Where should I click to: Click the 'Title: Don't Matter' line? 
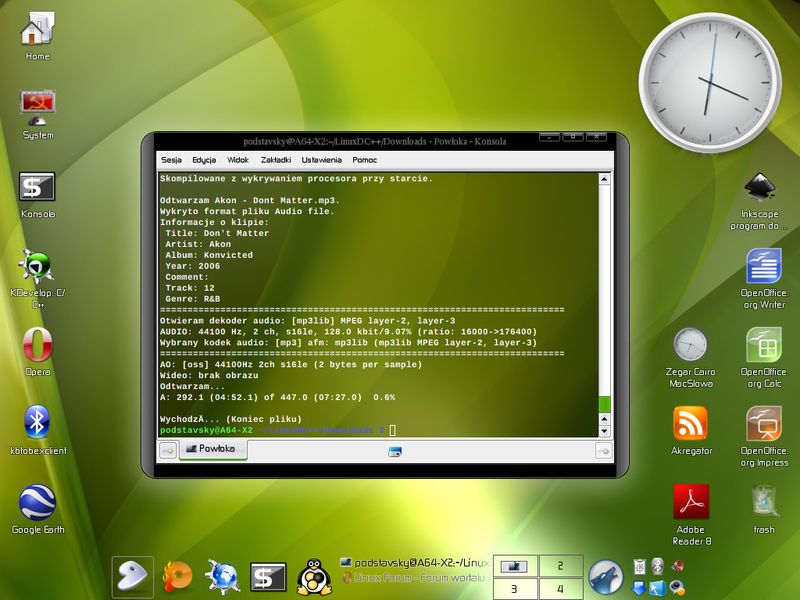[x=217, y=233]
